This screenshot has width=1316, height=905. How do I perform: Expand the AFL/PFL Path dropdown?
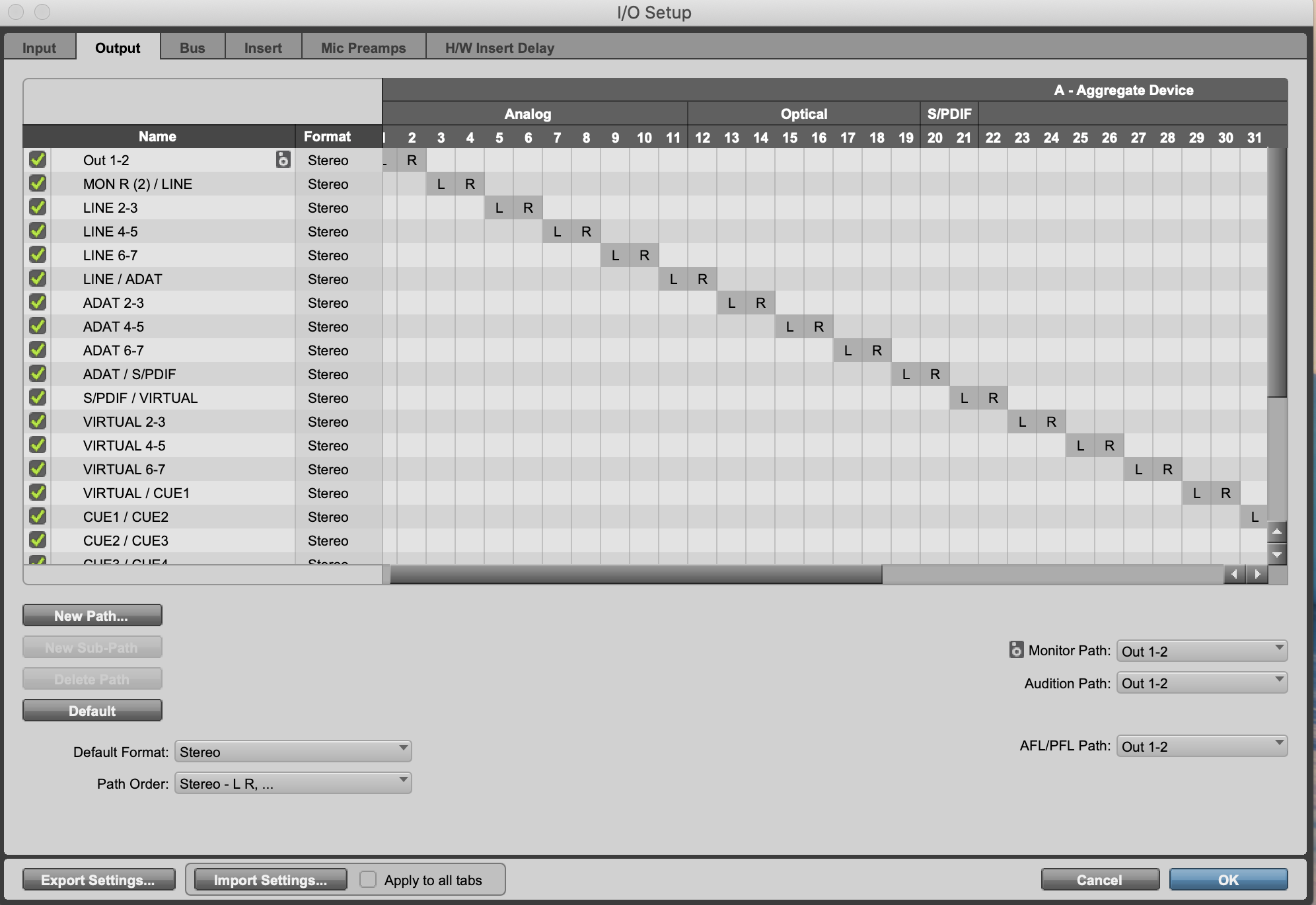[x=1201, y=746]
